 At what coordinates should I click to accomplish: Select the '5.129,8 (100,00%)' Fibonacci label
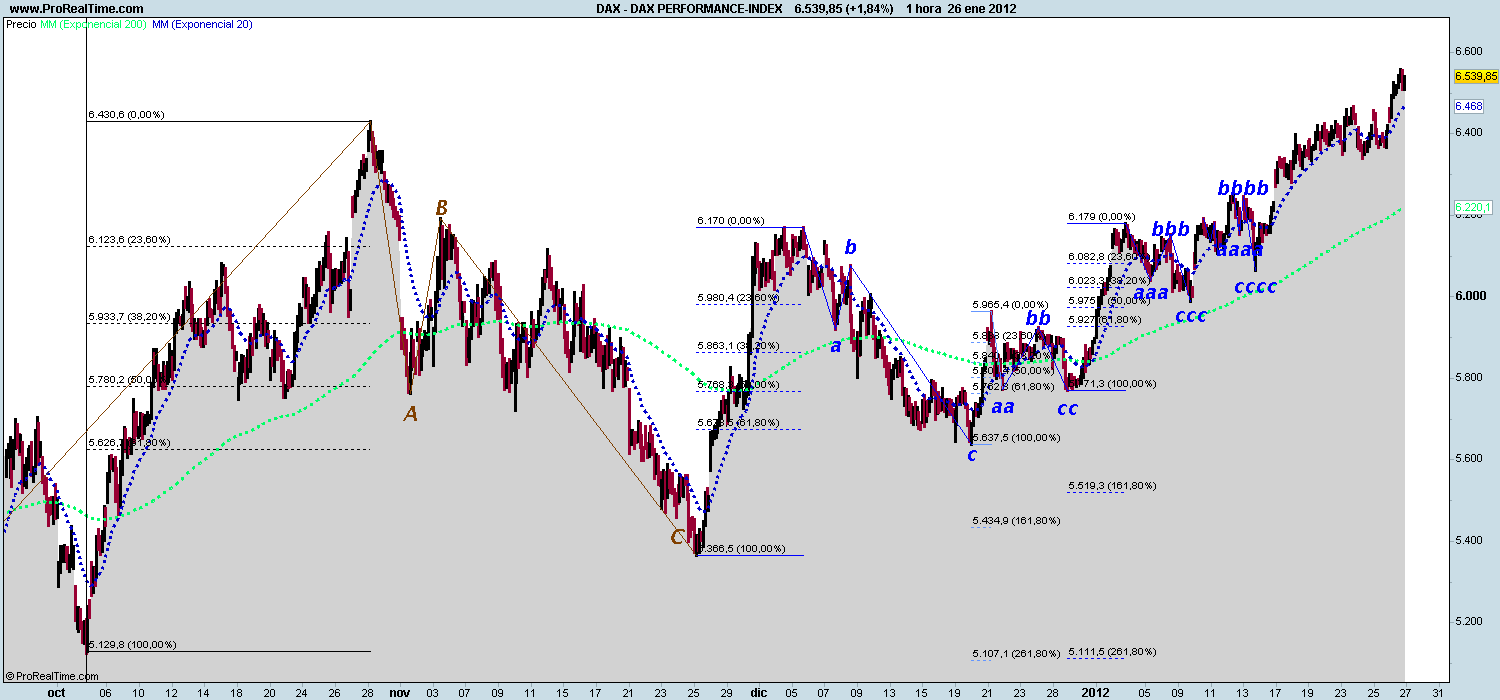[132, 645]
